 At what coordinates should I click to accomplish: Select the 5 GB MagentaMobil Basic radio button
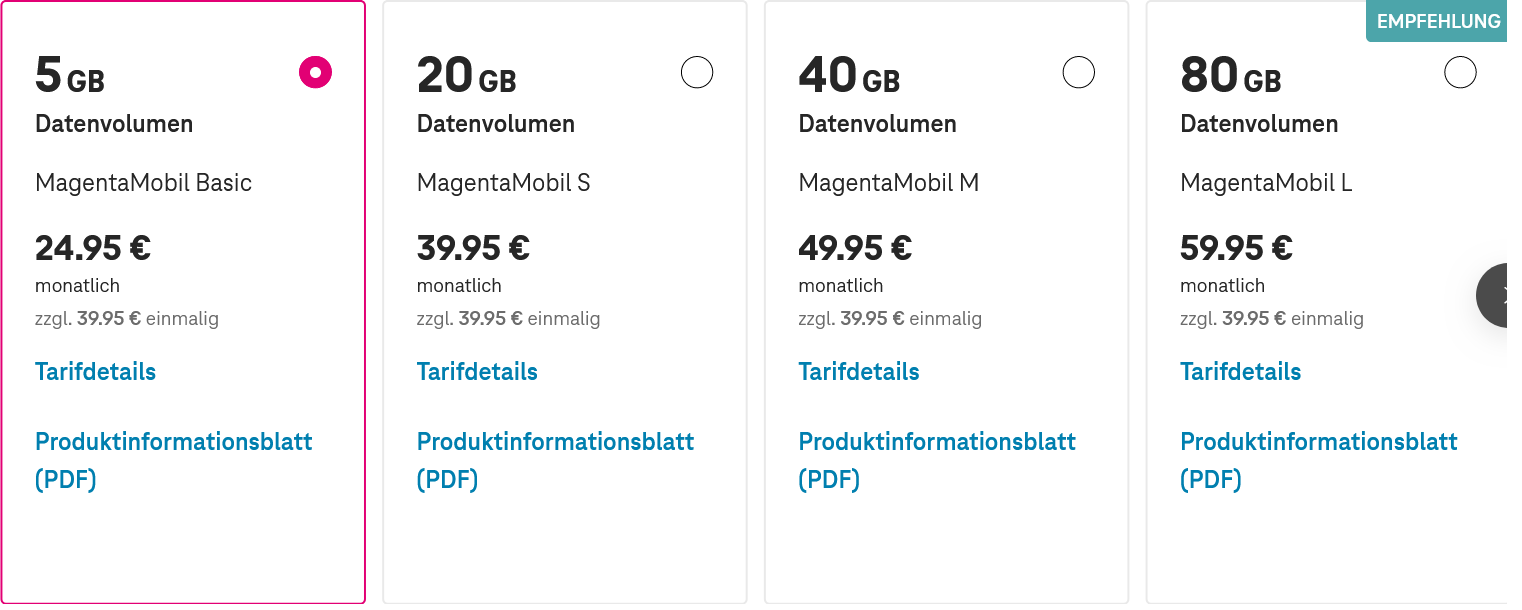click(315, 72)
